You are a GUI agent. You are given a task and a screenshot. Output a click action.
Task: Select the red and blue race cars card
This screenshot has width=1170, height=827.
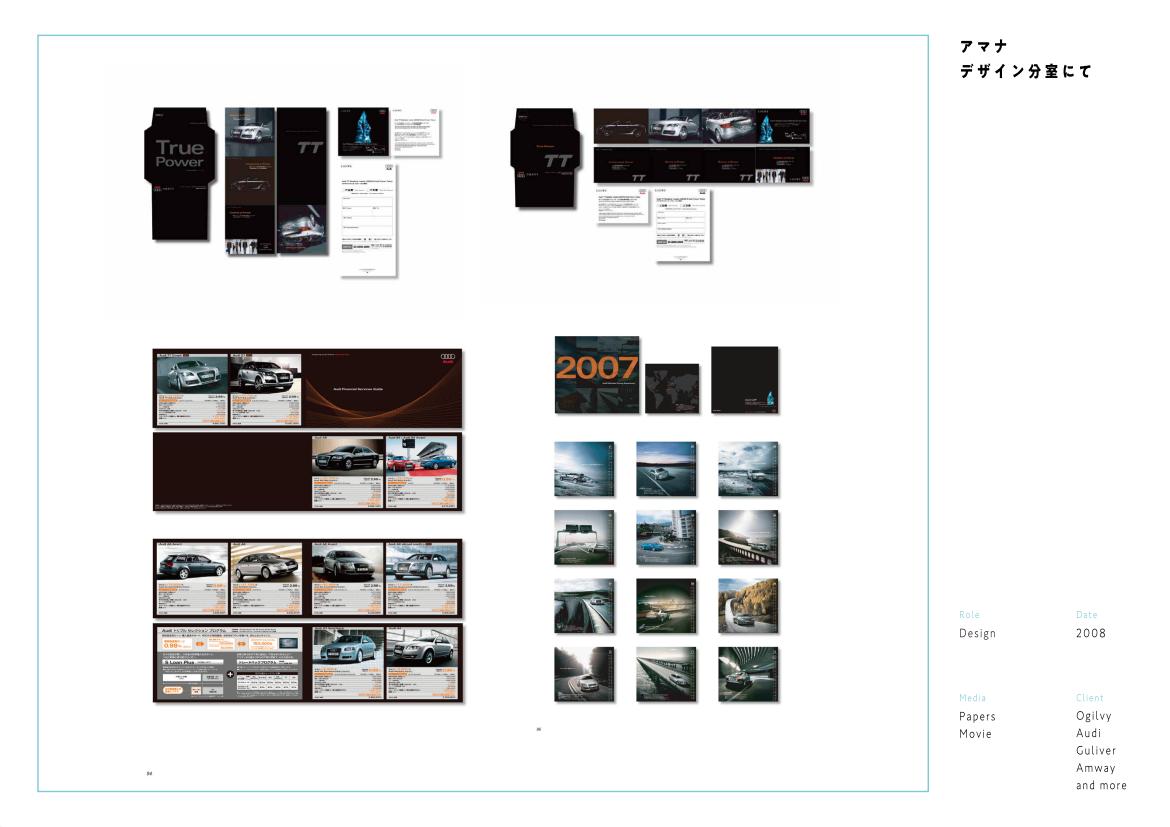click(421, 472)
